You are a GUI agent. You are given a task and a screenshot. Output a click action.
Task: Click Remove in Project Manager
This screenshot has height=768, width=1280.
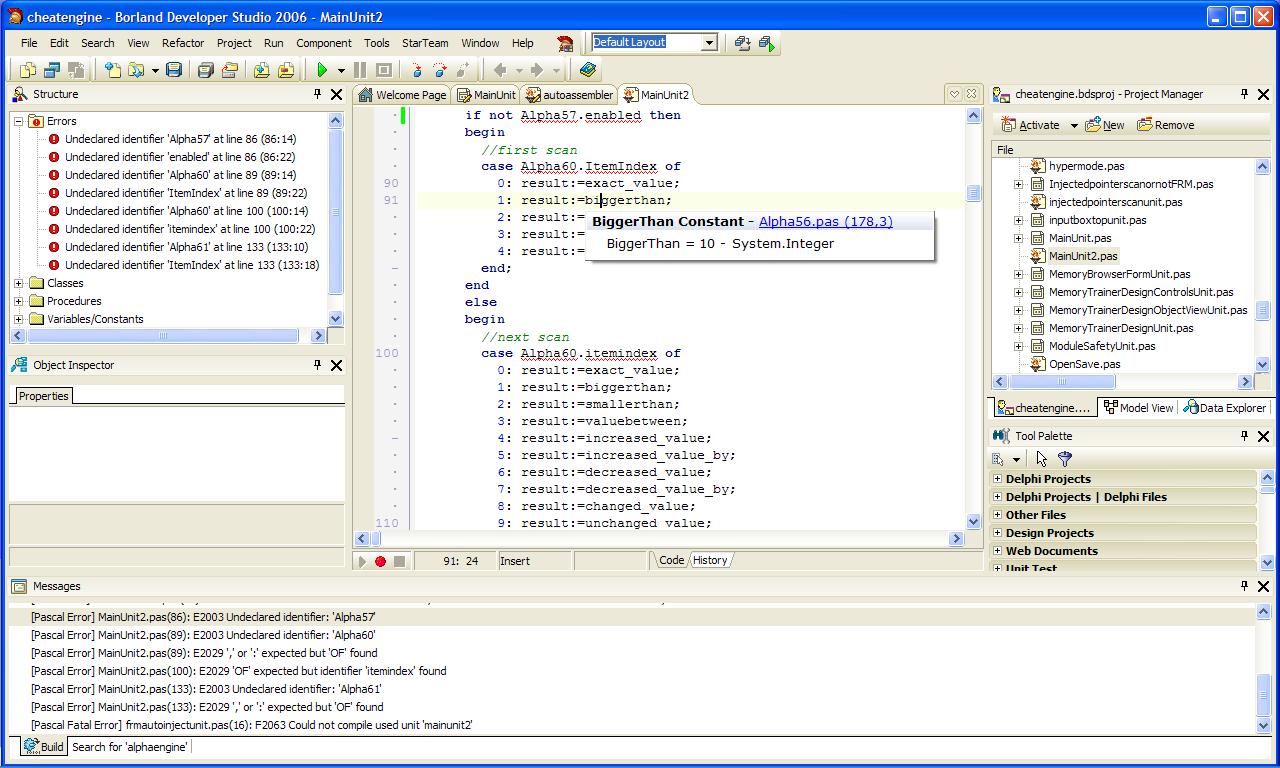1165,125
